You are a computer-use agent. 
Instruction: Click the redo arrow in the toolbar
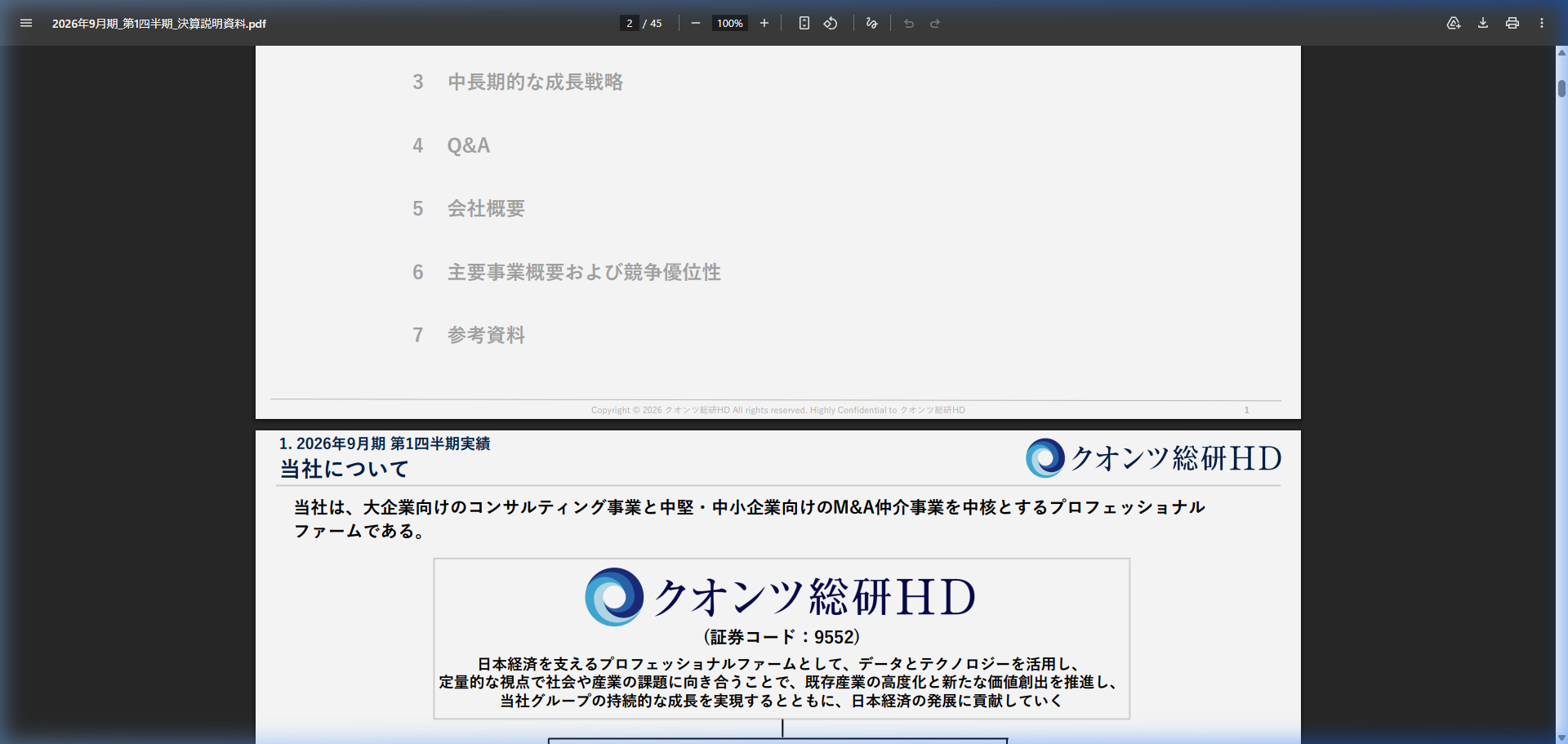935,23
